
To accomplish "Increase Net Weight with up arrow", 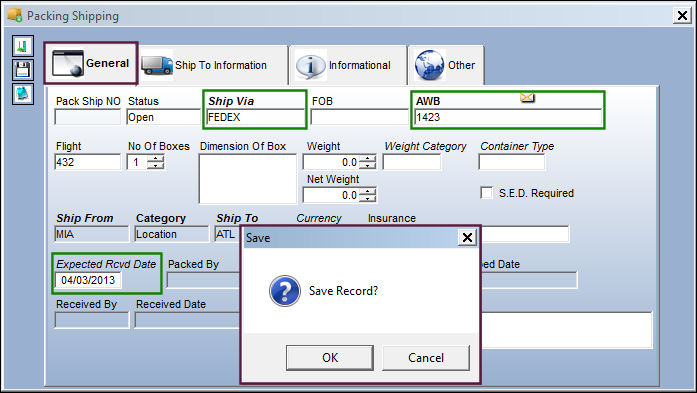I will (x=367, y=192).
